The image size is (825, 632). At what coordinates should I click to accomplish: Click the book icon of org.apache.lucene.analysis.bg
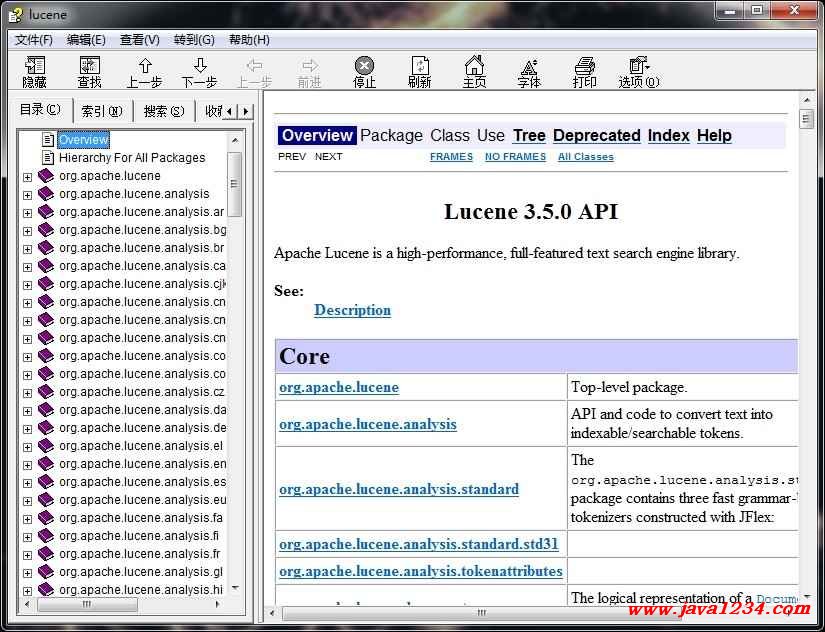point(46,230)
